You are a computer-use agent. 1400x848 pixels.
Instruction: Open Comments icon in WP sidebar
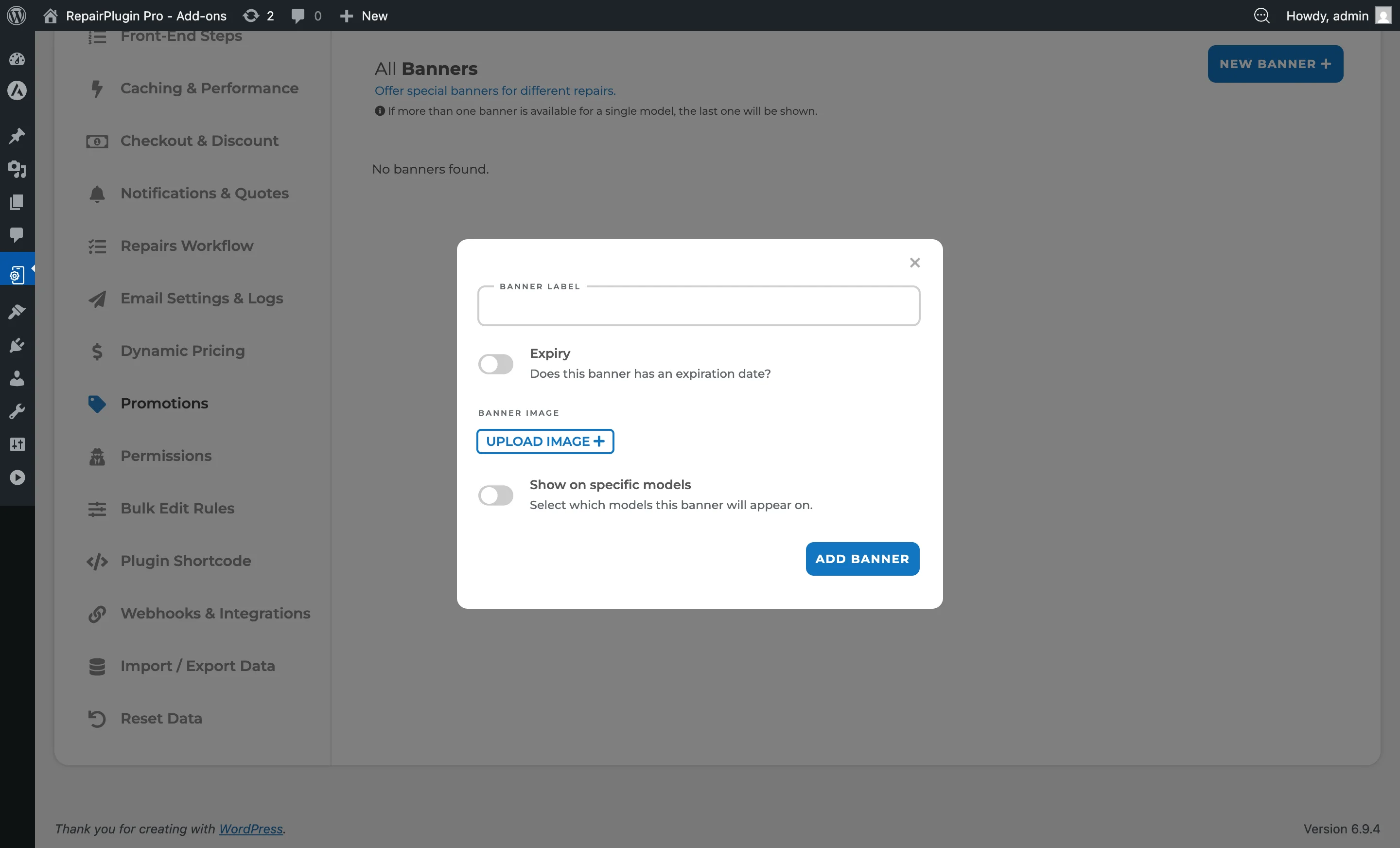[17, 235]
